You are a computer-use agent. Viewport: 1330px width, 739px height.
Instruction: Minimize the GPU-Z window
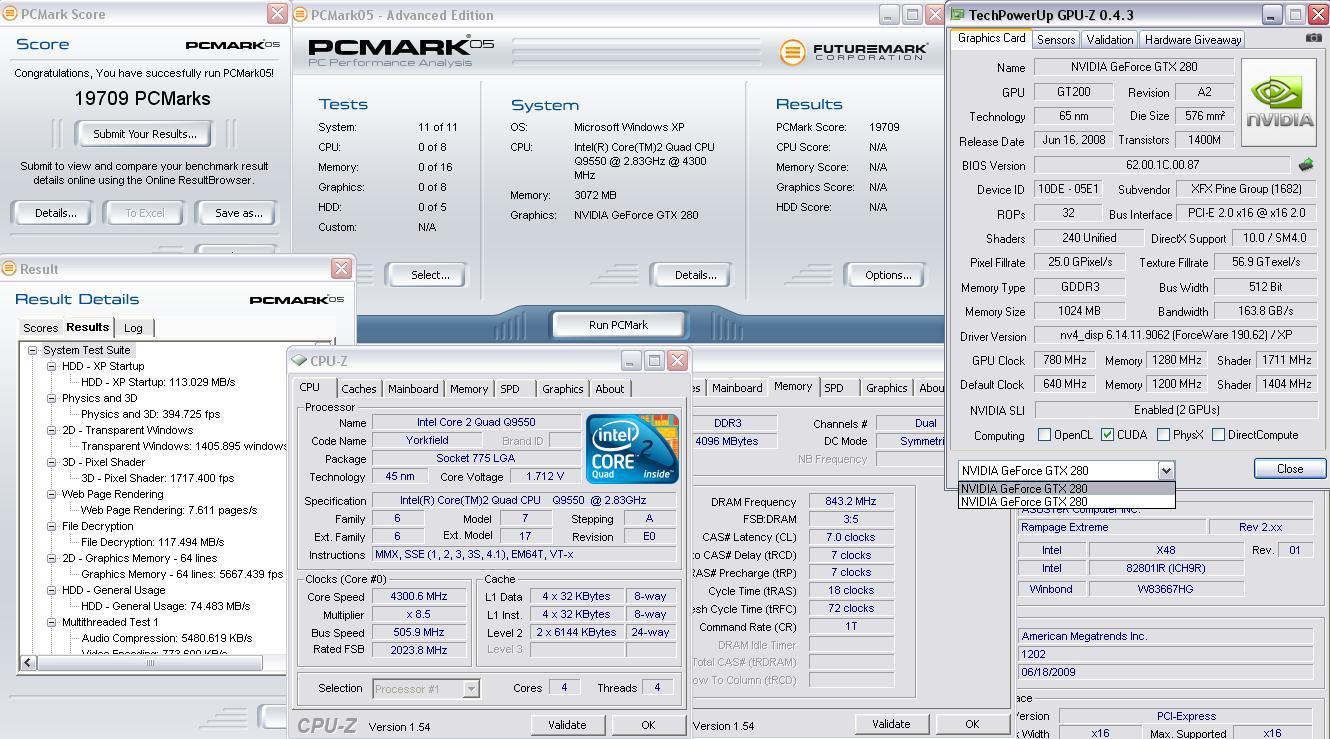click(1271, 15)
